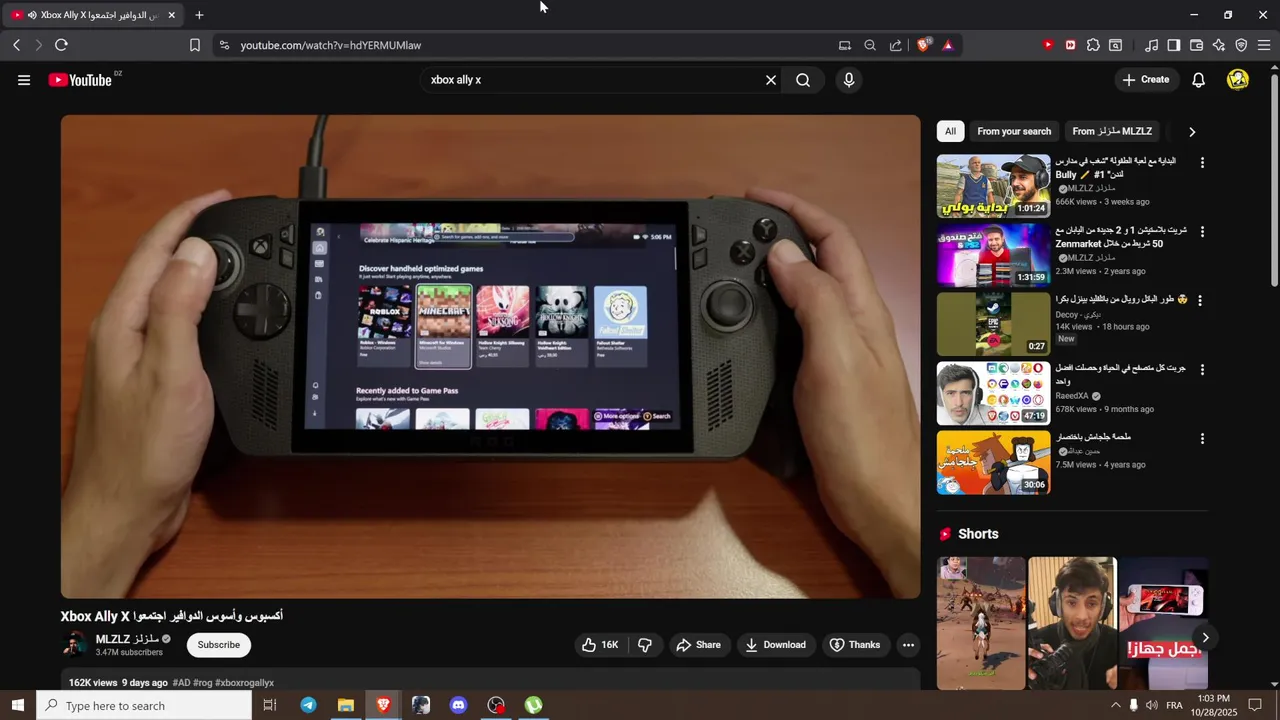Open the 0:27 Decoy video thumbnail
Screen dimensions: 1280x720
993,323
